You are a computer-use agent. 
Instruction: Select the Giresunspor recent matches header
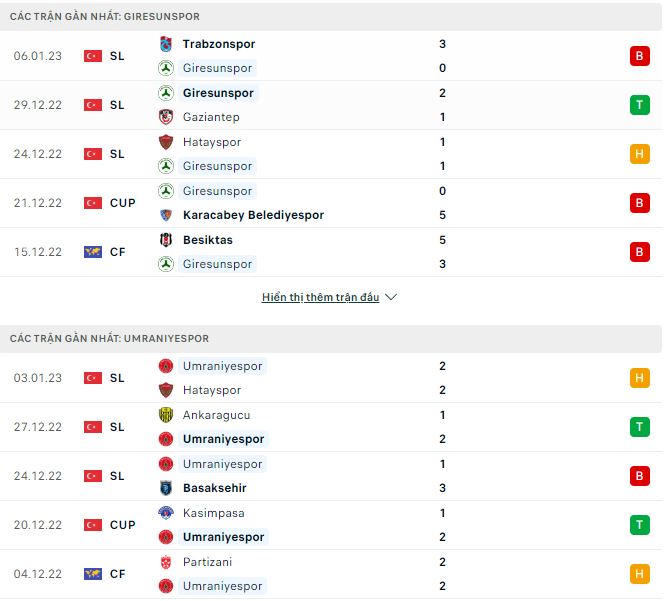pyautogui.click(x=105, y=17)
